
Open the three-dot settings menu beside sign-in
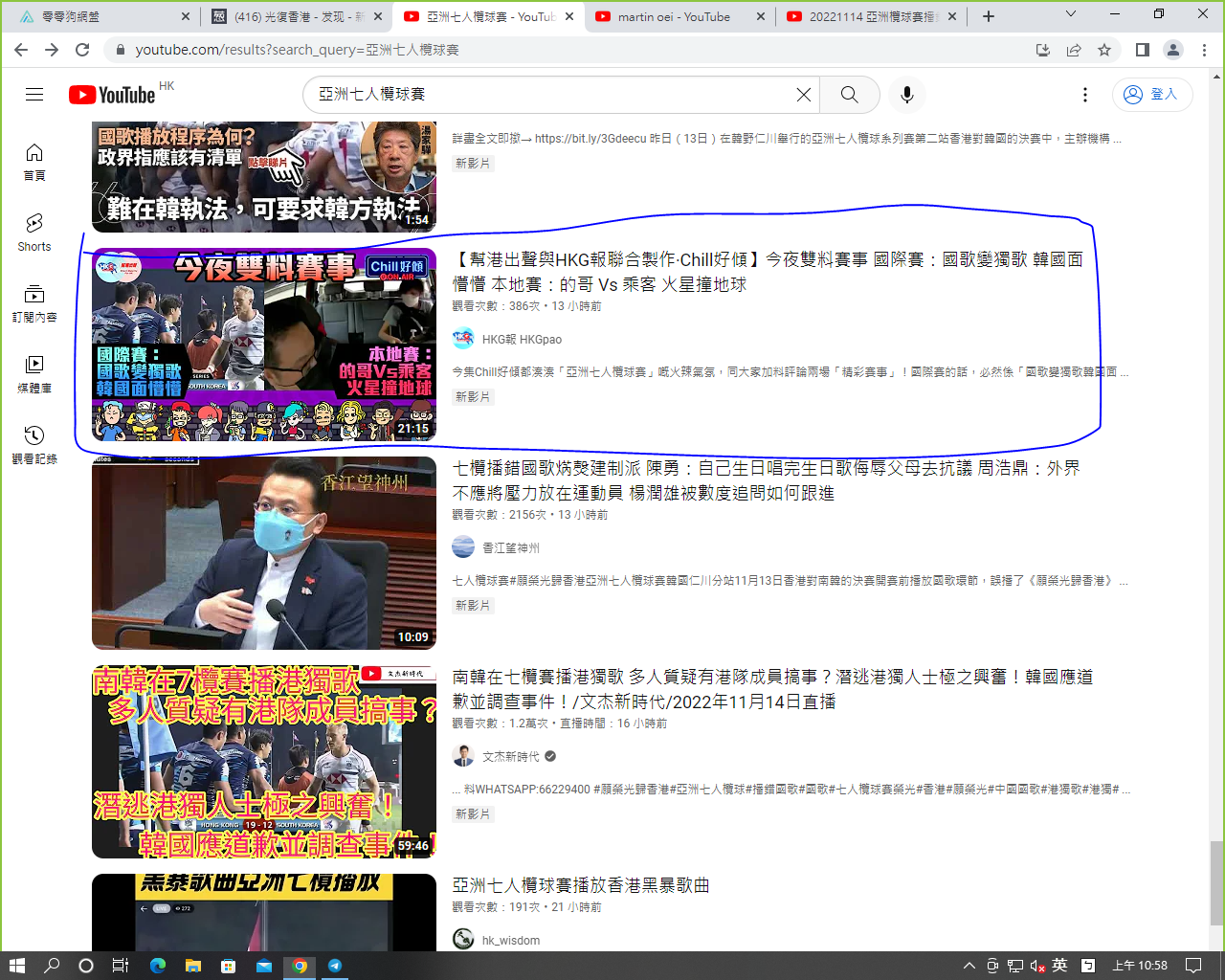(x=1085, y=95)
